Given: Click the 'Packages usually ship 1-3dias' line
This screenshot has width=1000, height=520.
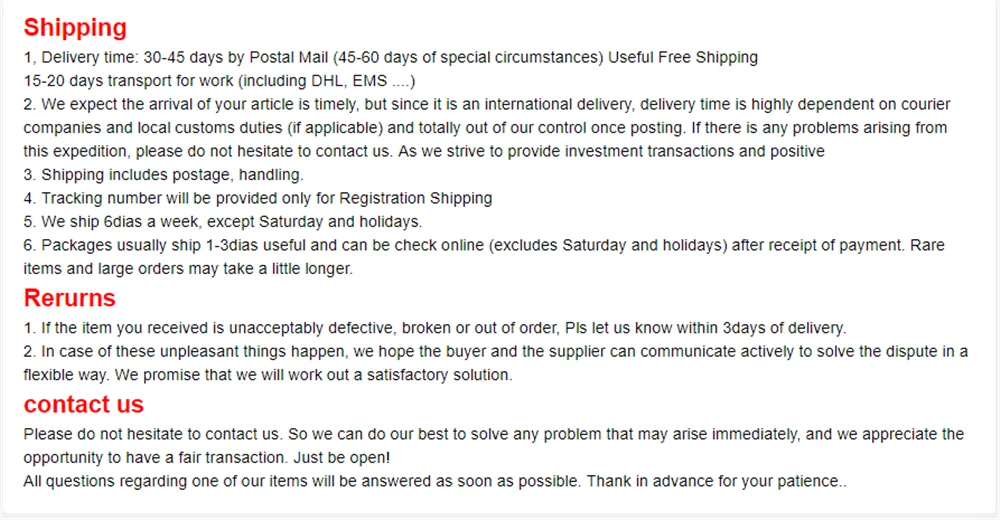Looking at the screenshot, I should click(483, 245).
